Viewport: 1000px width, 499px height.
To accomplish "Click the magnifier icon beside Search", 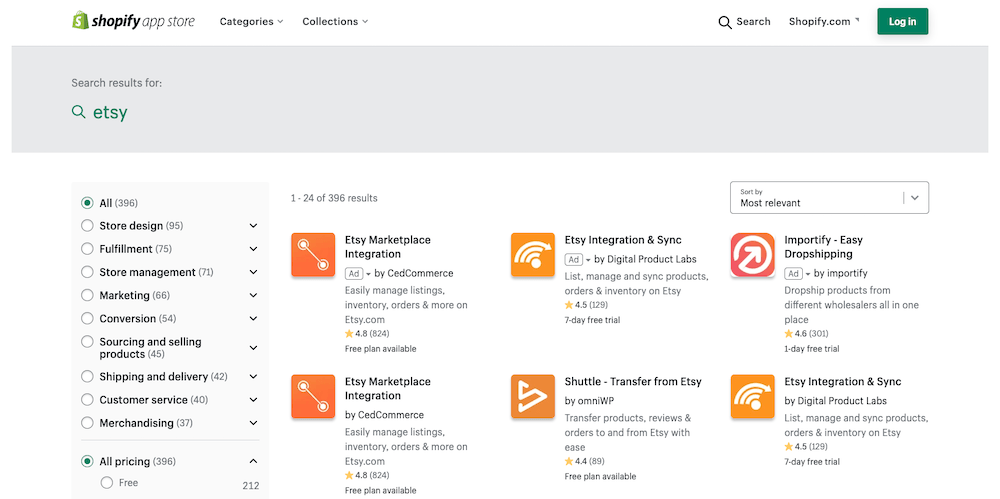I will click(x=724, y=22).
